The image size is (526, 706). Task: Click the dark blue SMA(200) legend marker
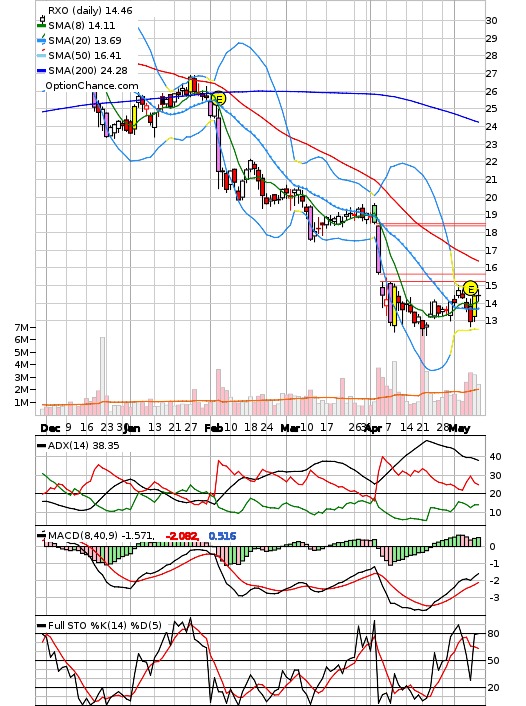(x=42, y=70)
